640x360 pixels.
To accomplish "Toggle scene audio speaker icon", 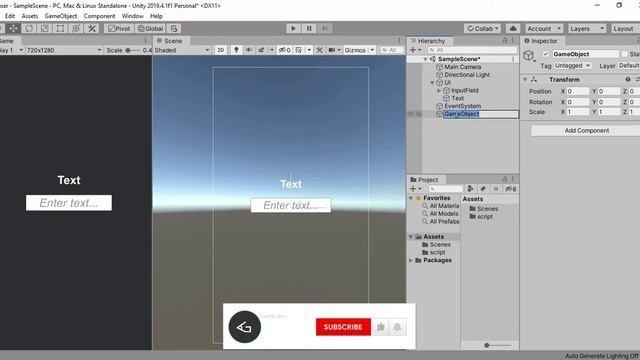I will tap(249, 50).
